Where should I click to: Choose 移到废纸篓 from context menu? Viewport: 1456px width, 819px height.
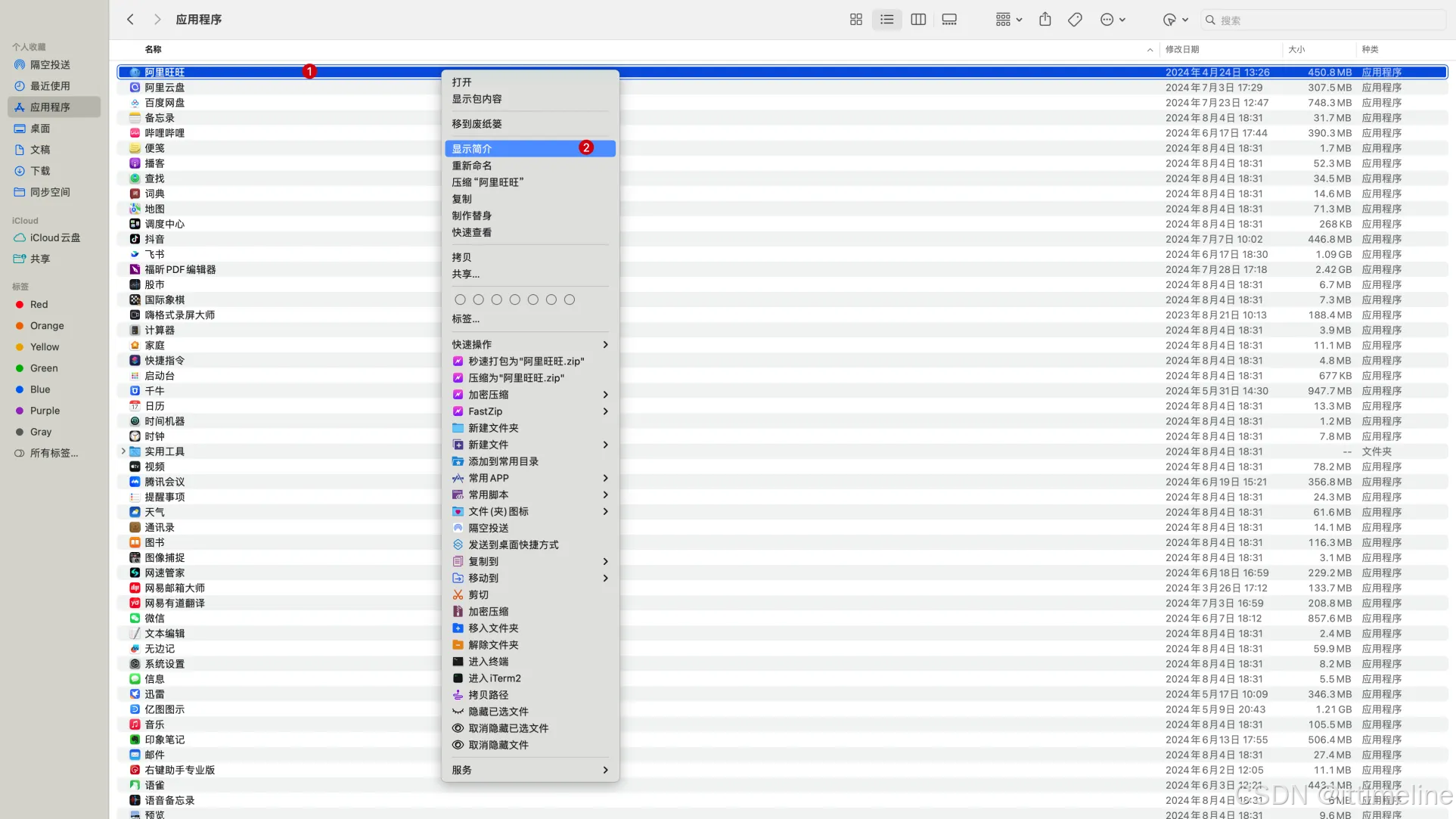pos(477,124)
